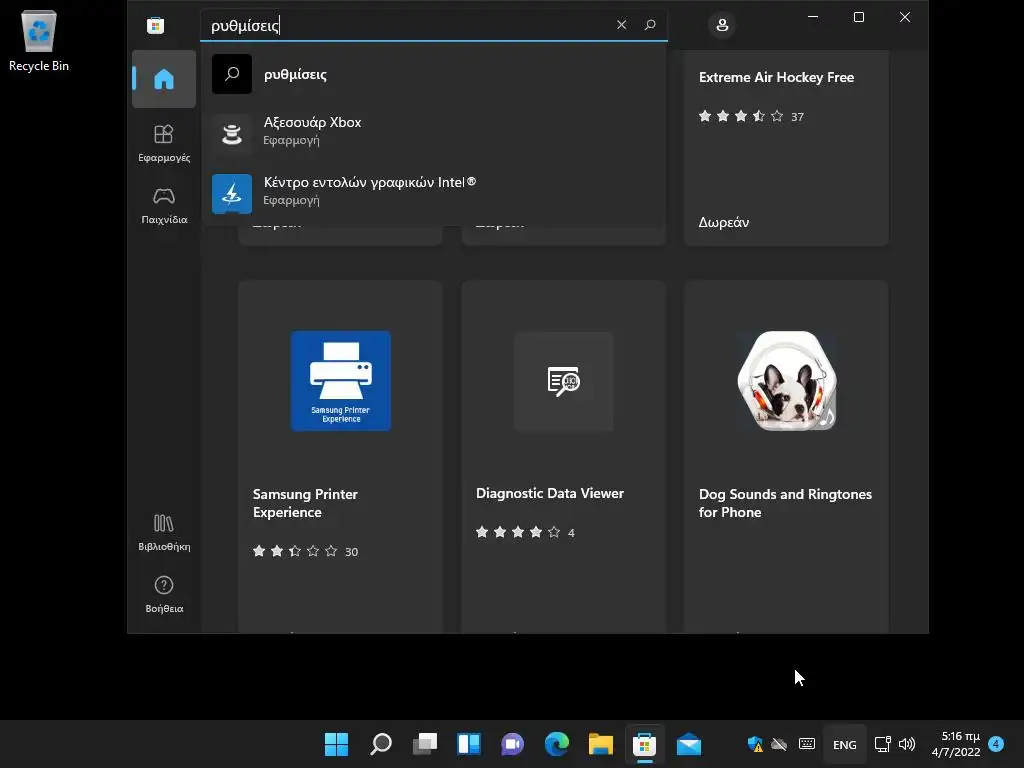Image resolution: width=1024 pixels, height=768 pixels.
Task: Click the Microsoft Store logo icon
Action: point(155,25)
